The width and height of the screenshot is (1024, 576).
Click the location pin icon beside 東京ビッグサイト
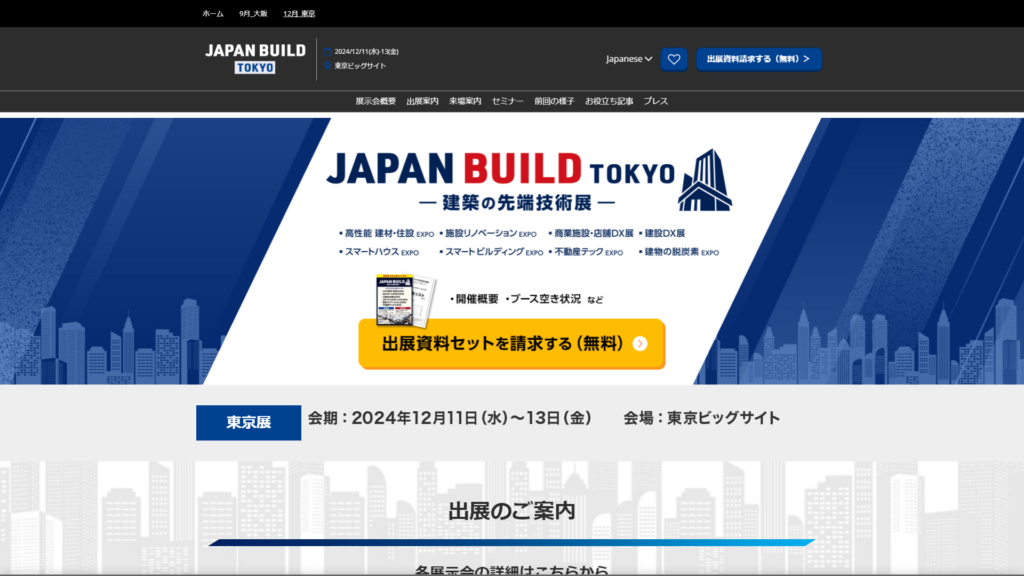[328, 65]
